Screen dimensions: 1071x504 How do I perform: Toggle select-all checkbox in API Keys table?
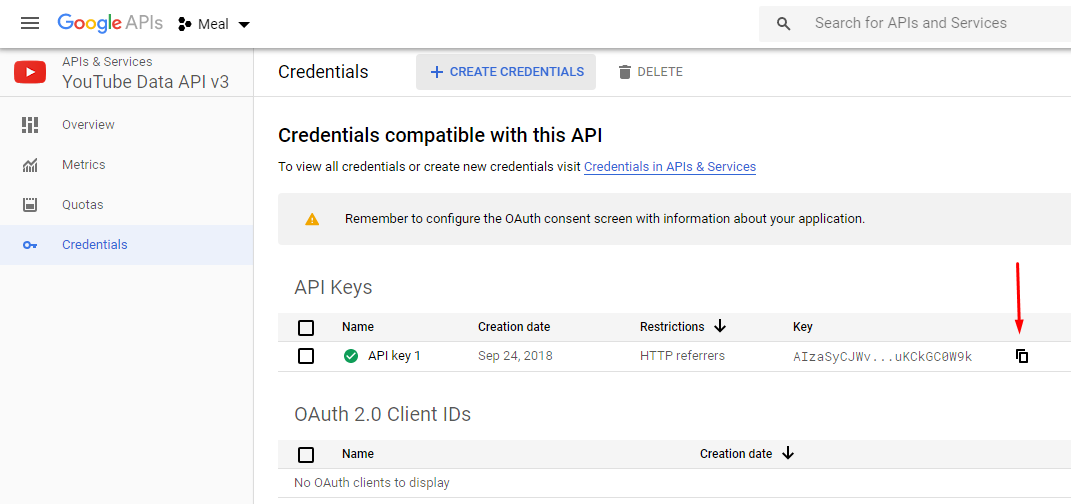point(306,328)
